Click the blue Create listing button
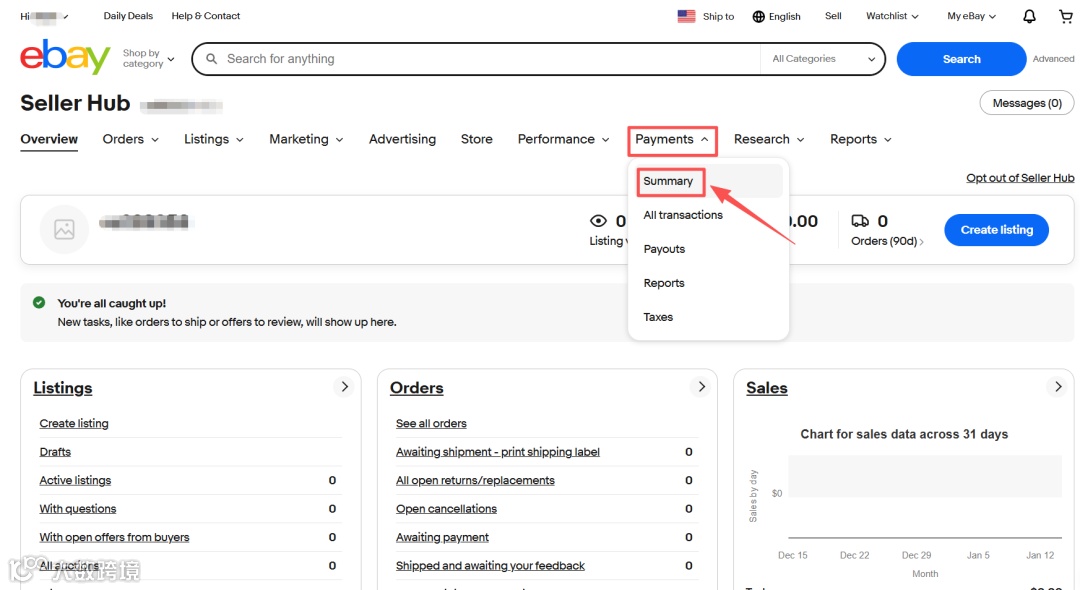This screenshot has width=1080, height=590. click(x=996, y=230)
